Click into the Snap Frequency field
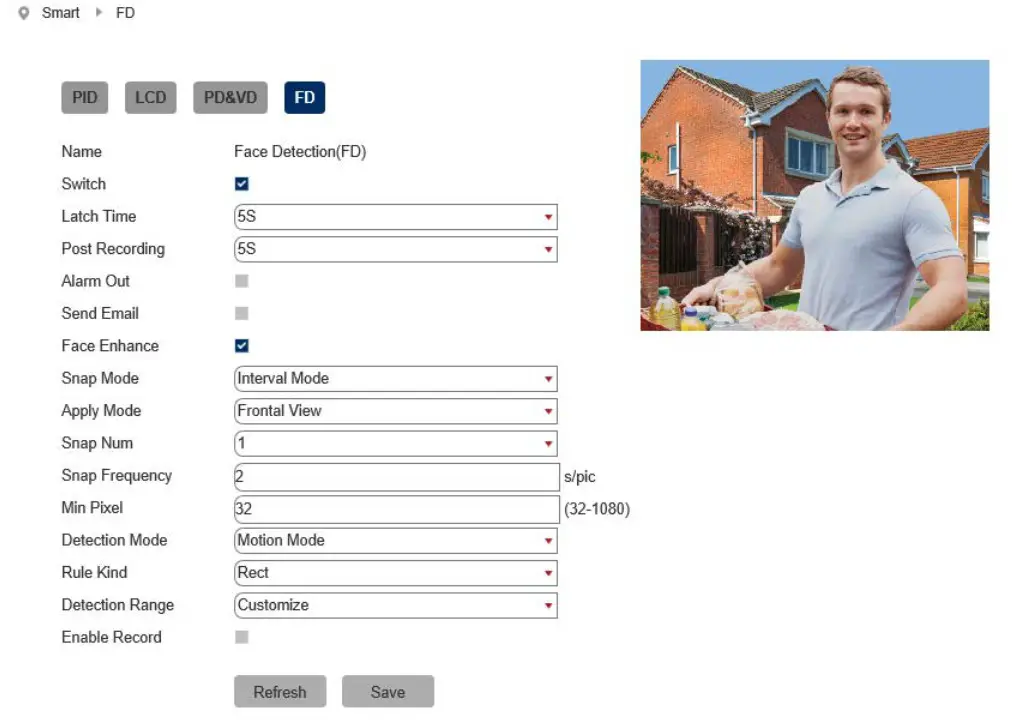 point(396,476)
